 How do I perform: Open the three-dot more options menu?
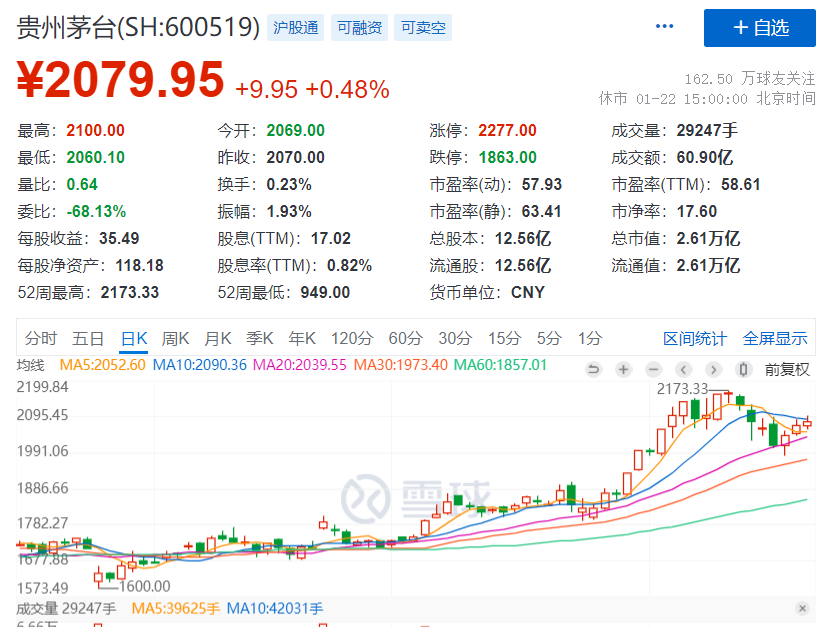(665, 27)
